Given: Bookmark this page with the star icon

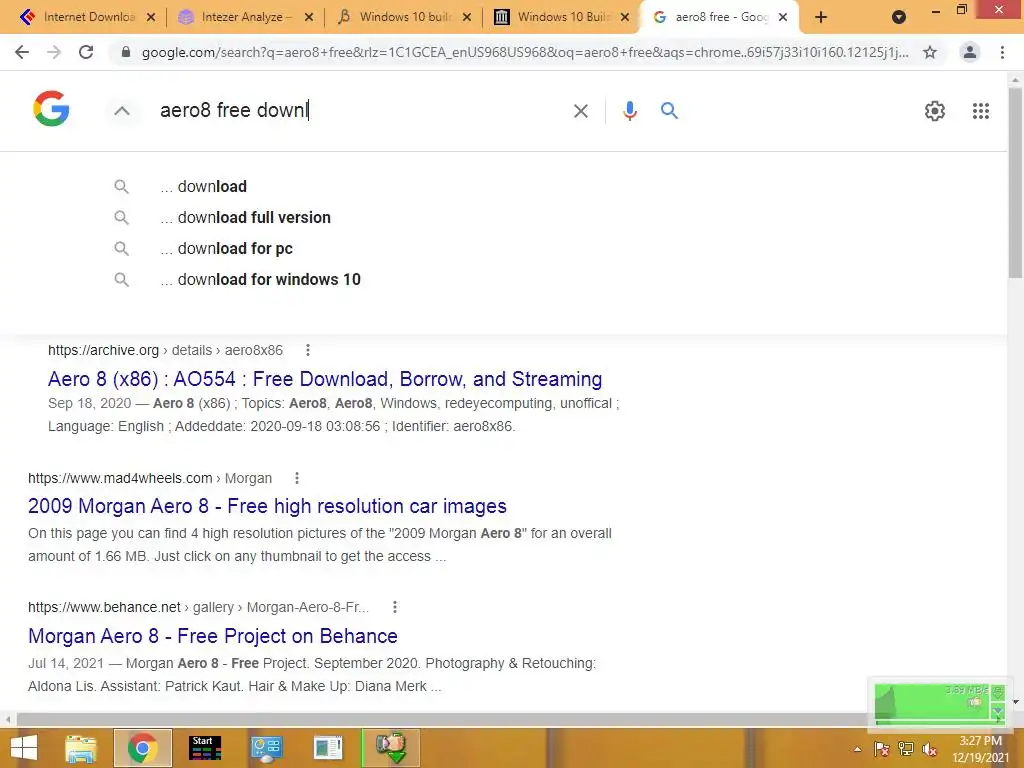Looking at the screenshot, I should [x=930, y=52].
